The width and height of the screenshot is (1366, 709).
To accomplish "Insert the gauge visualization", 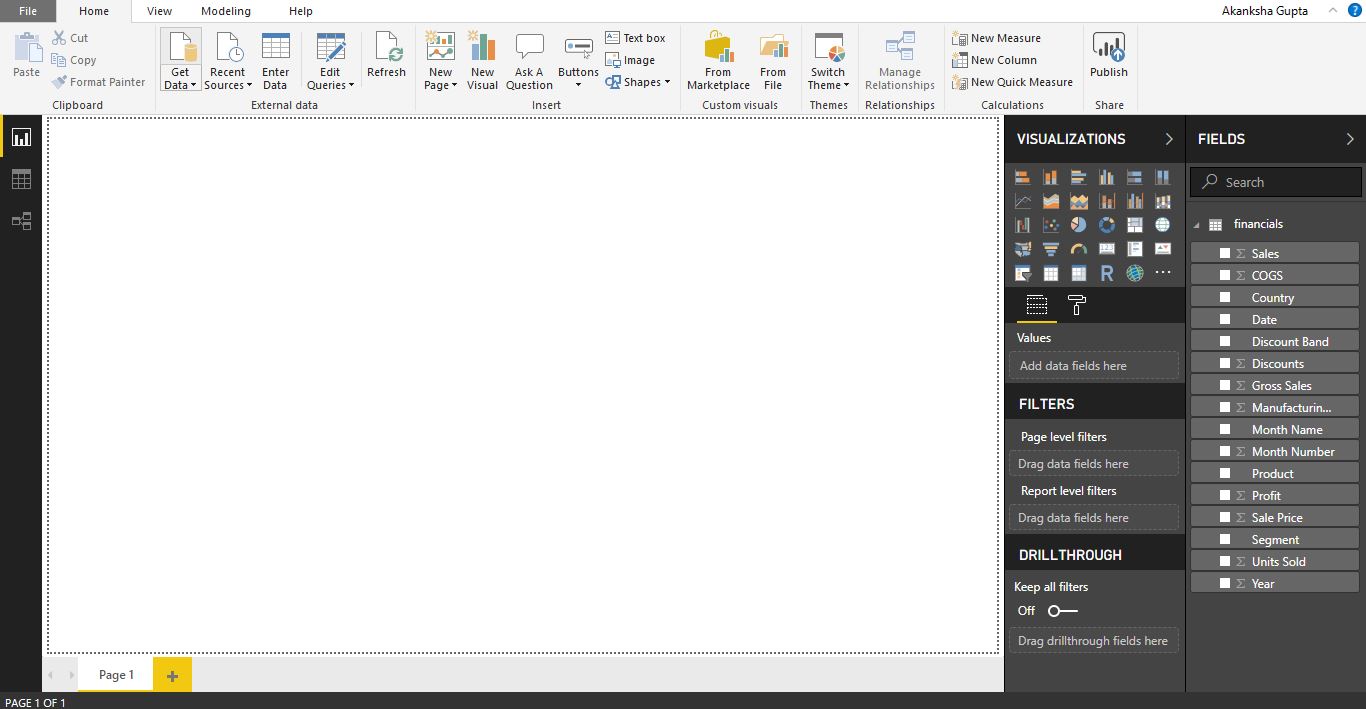I will [x=1078, y=249].
